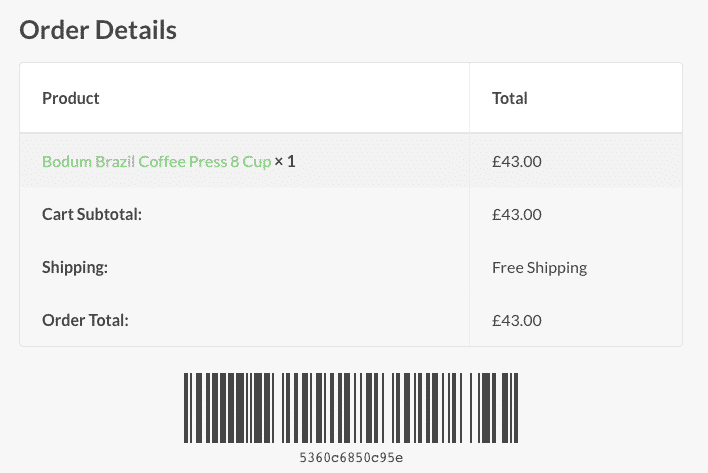Click the Order Details heading
708x473 pixels.
pyautogui.click(x=98, y=30)
